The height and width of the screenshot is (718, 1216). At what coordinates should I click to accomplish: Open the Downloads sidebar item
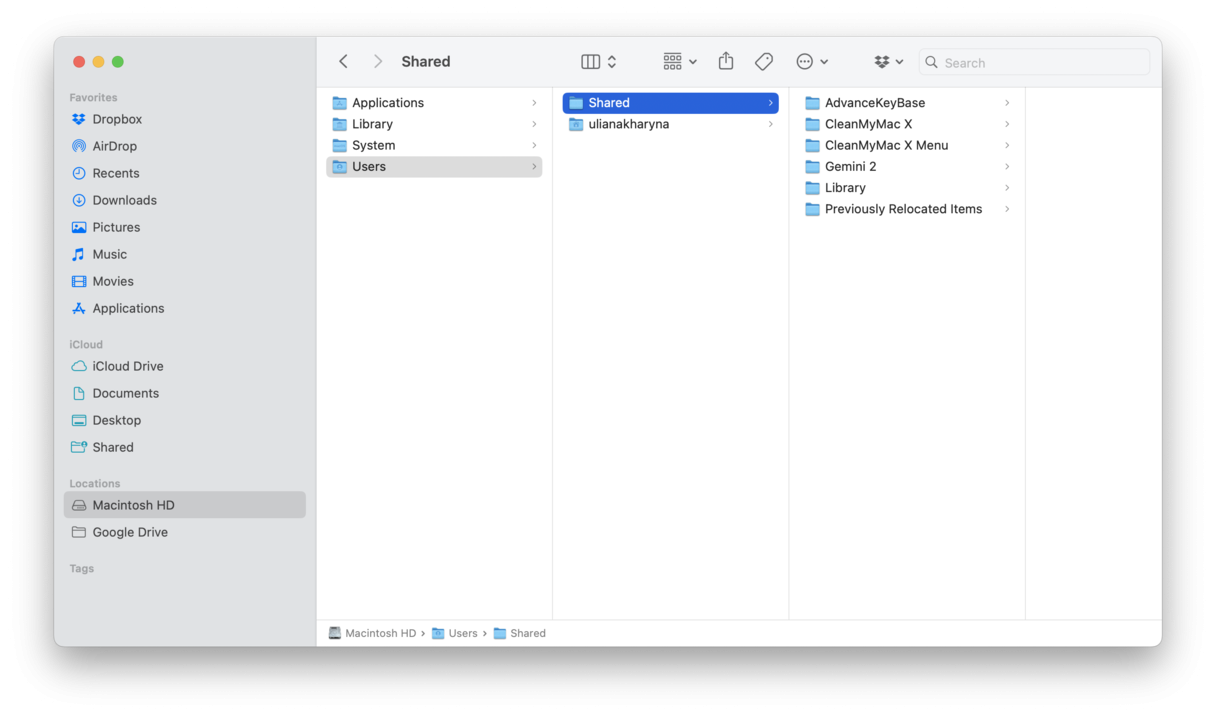click(x=124, y=200)
